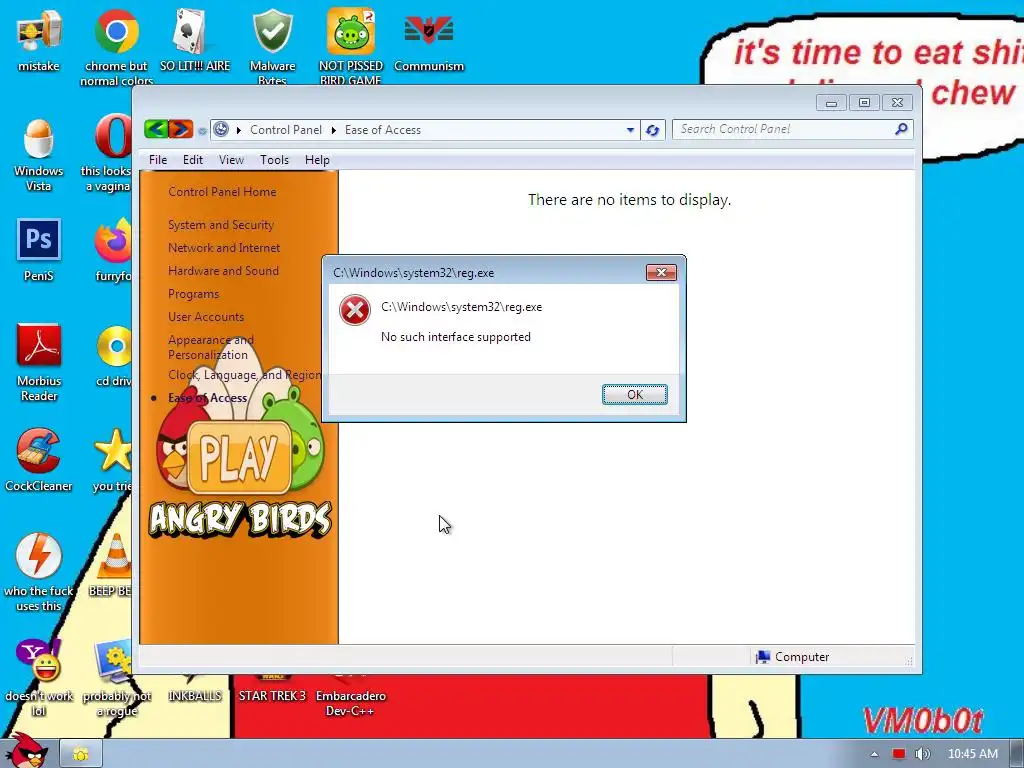Click the error icon in reg.exe dialog
The image size is (1024, 768).
coord(355,310)
